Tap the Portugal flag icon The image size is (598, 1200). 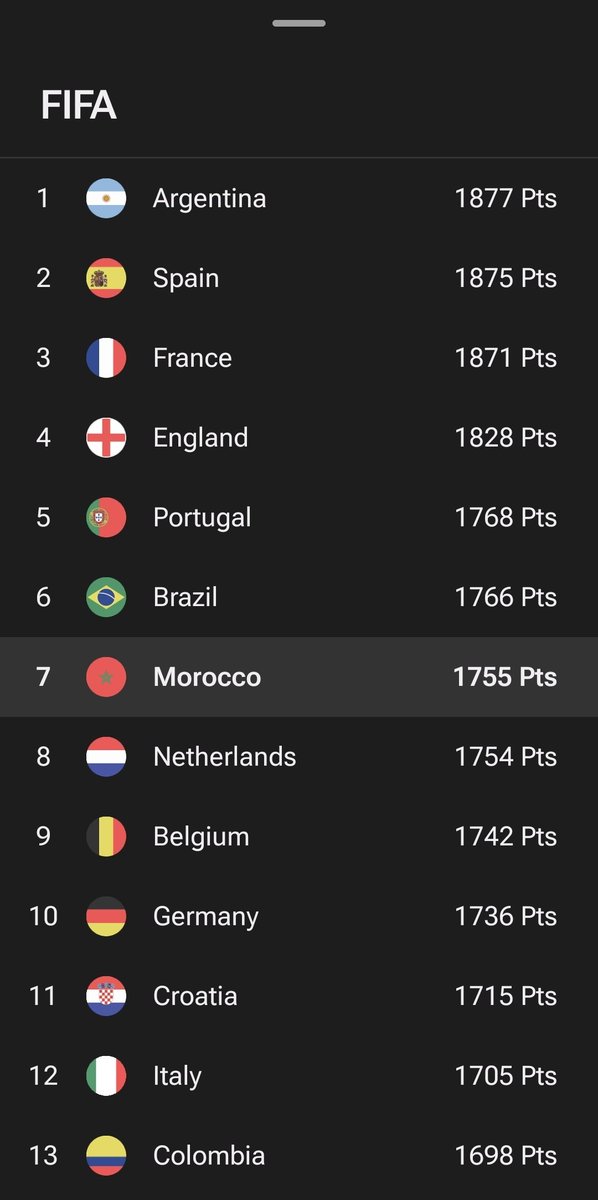[x=106, y=517]
